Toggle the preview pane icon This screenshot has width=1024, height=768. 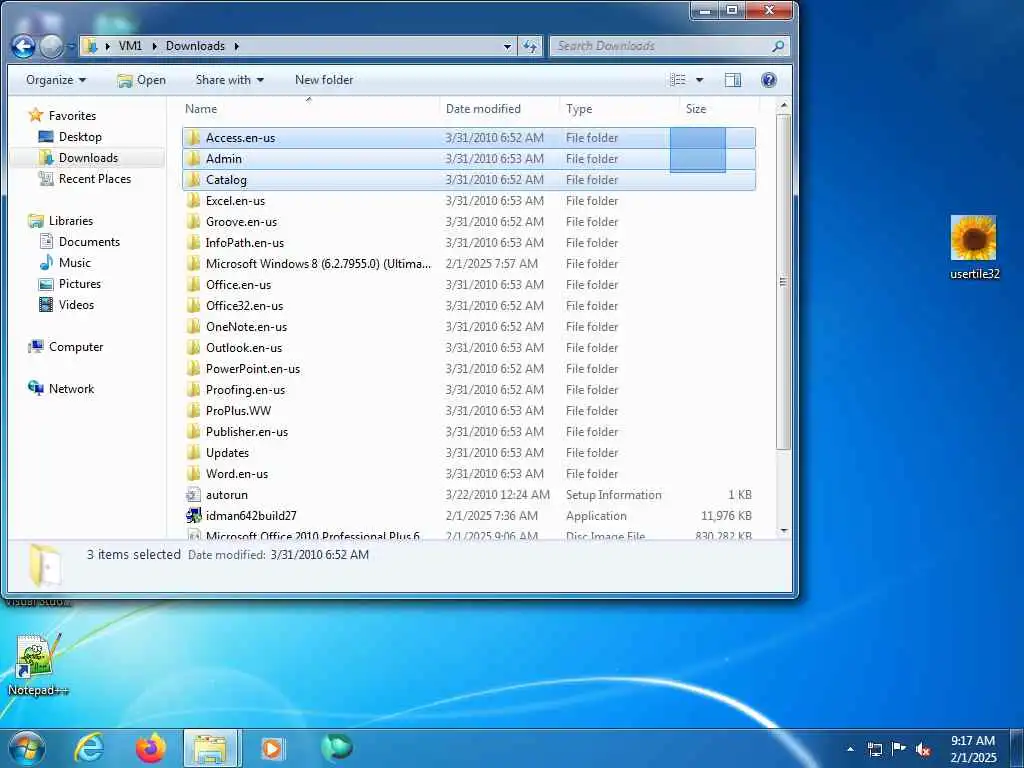733,80
